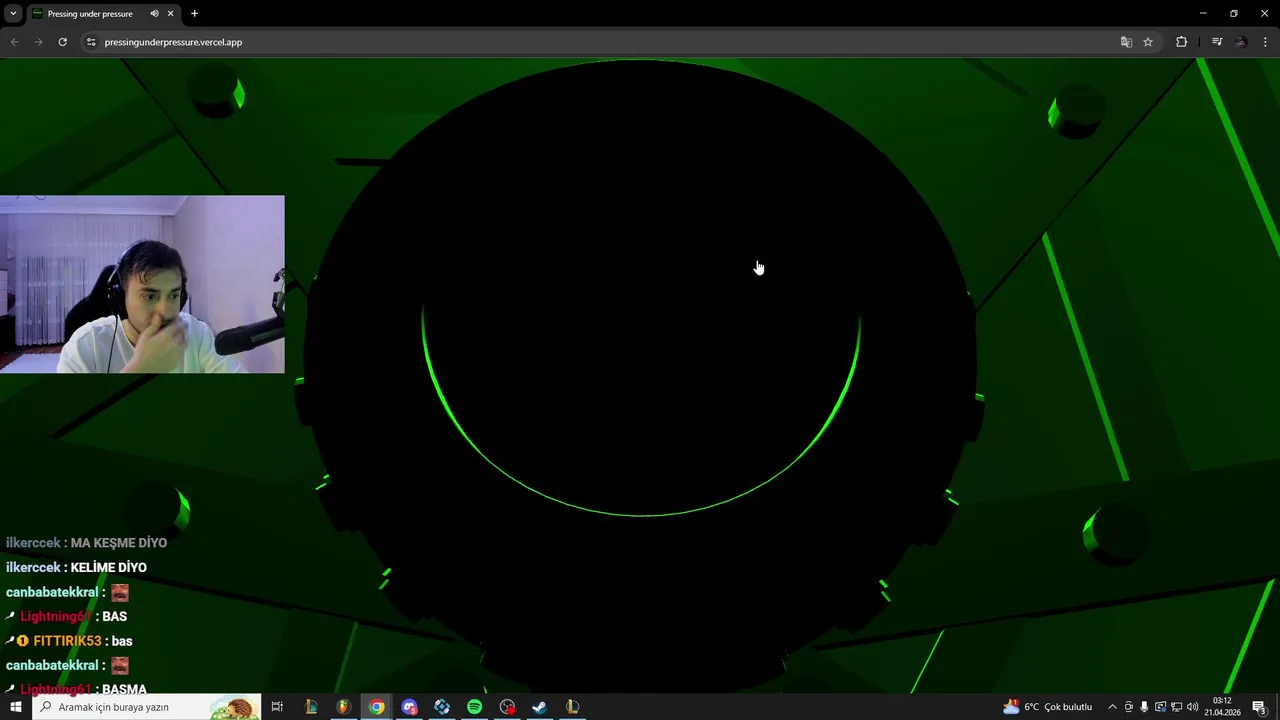Open the Windows Start menu
This screenshot has width=1280, height=720.
coord(15,707)
